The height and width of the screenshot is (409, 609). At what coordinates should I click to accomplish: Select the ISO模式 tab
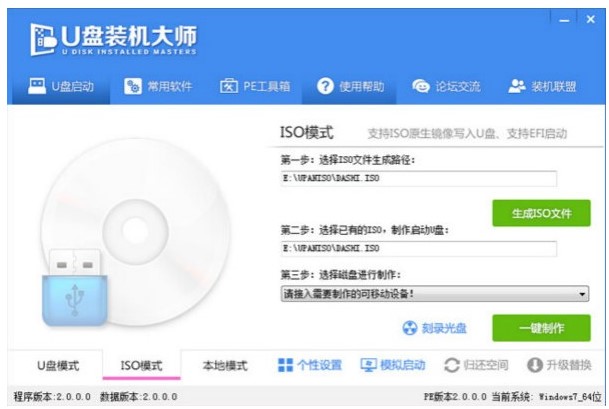point(141,365)
